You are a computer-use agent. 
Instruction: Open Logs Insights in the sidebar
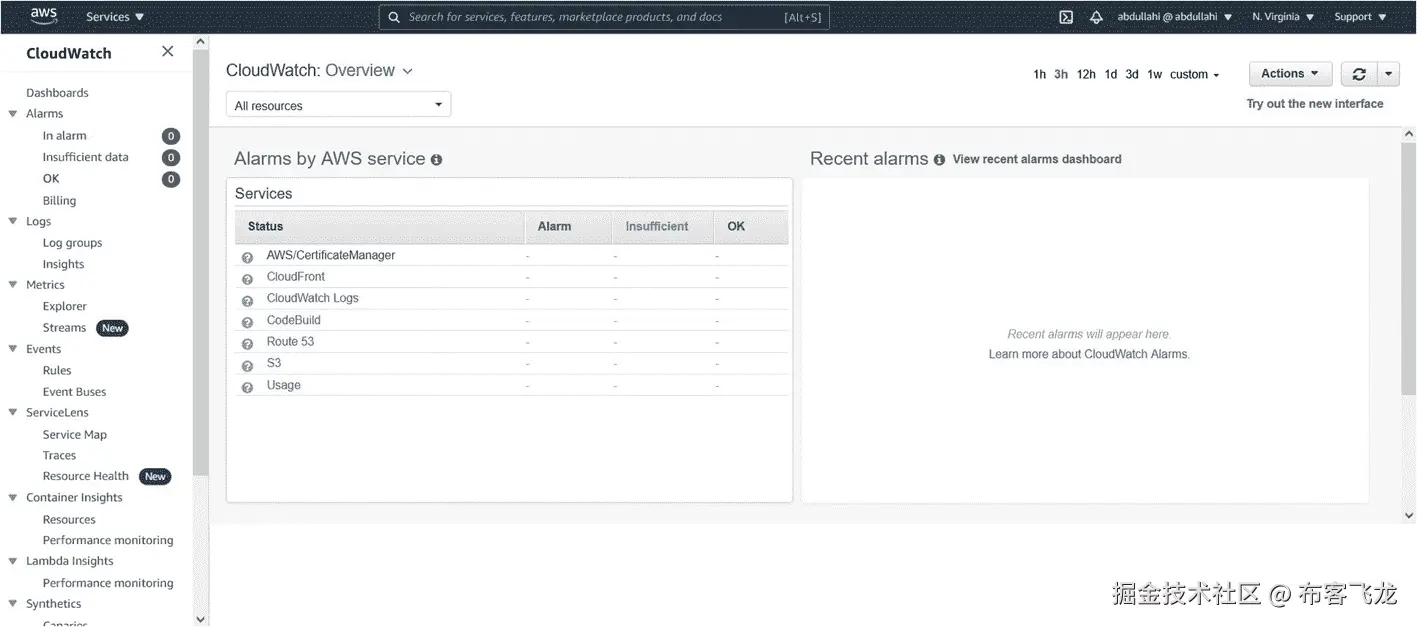click(x=63, y=264)
